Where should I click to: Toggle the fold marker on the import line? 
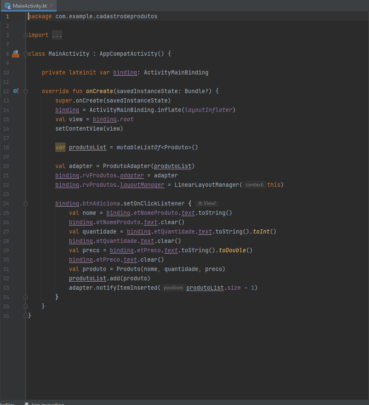click(26, 35)
